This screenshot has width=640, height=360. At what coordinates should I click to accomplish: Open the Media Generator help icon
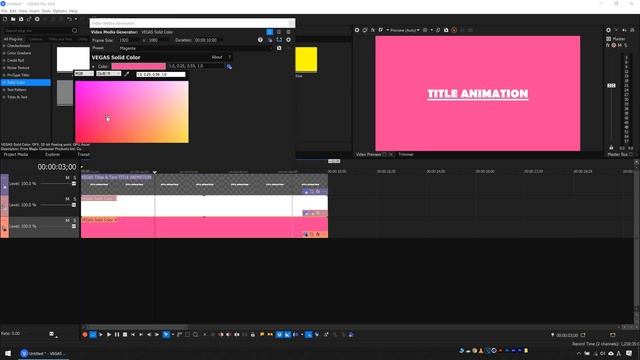click(260, 40)
